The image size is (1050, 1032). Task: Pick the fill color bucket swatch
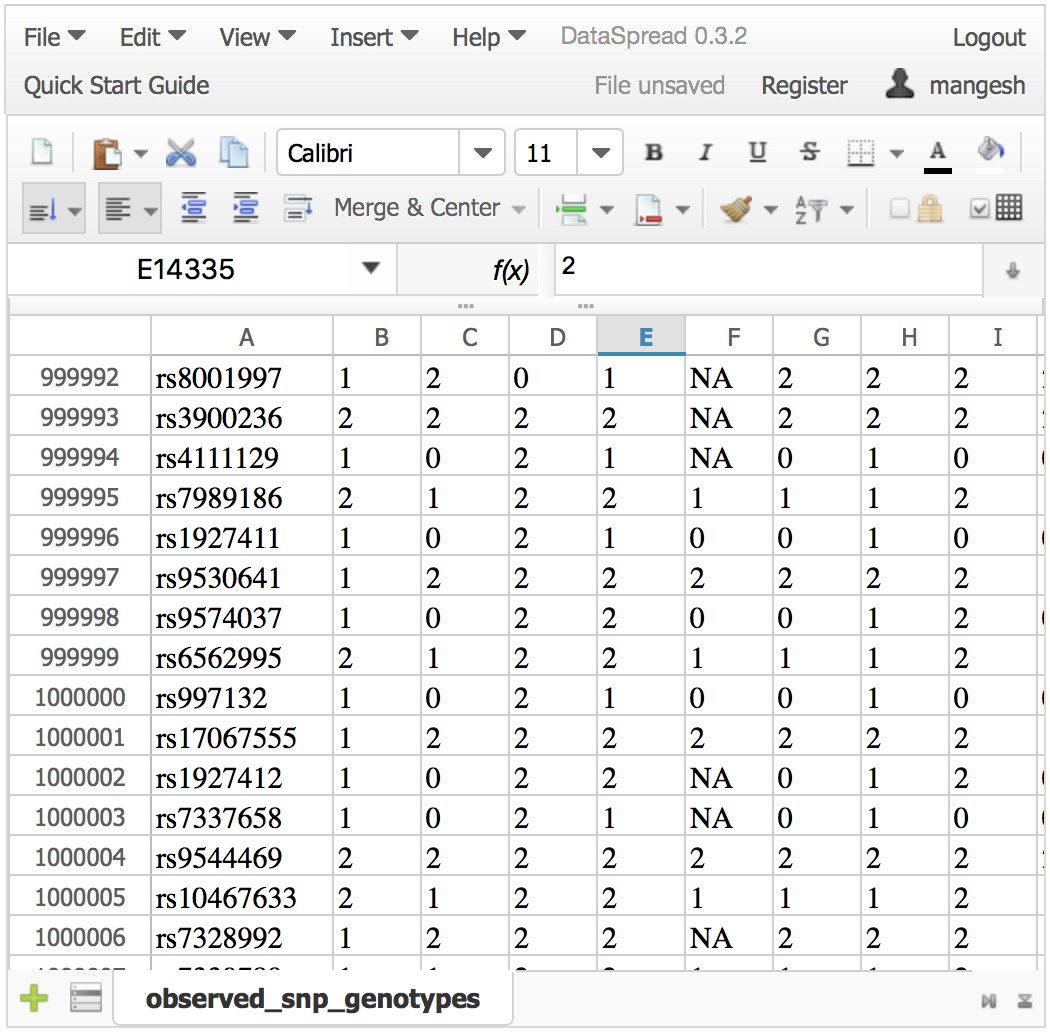(990, 152)
